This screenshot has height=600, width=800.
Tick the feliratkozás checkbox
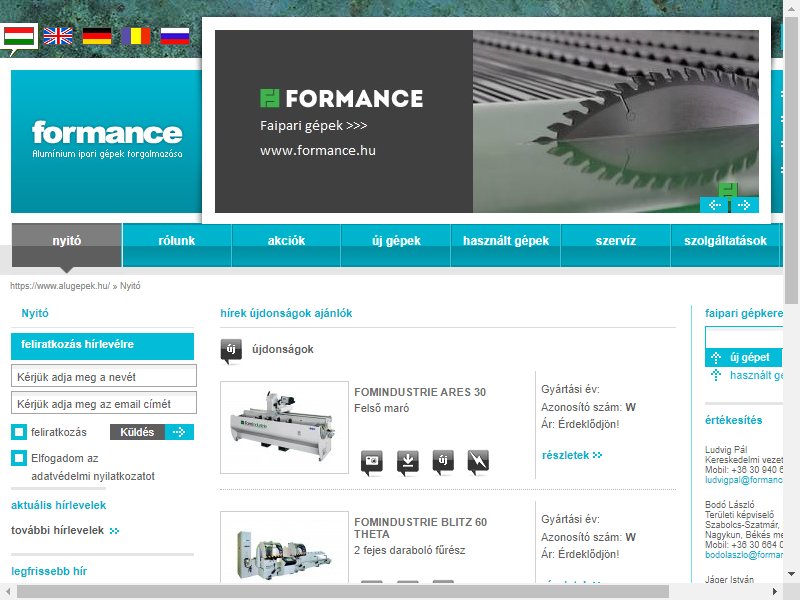click(x=19, y=432)
